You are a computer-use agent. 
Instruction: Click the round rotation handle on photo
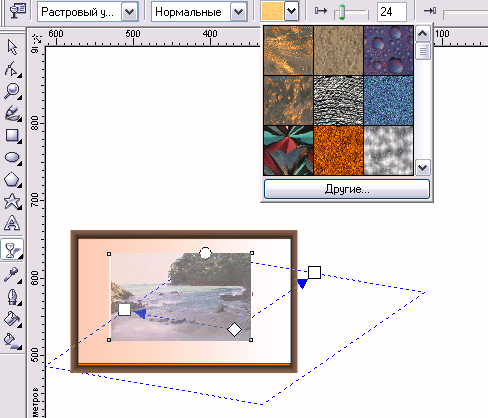(x=205, y=253)
